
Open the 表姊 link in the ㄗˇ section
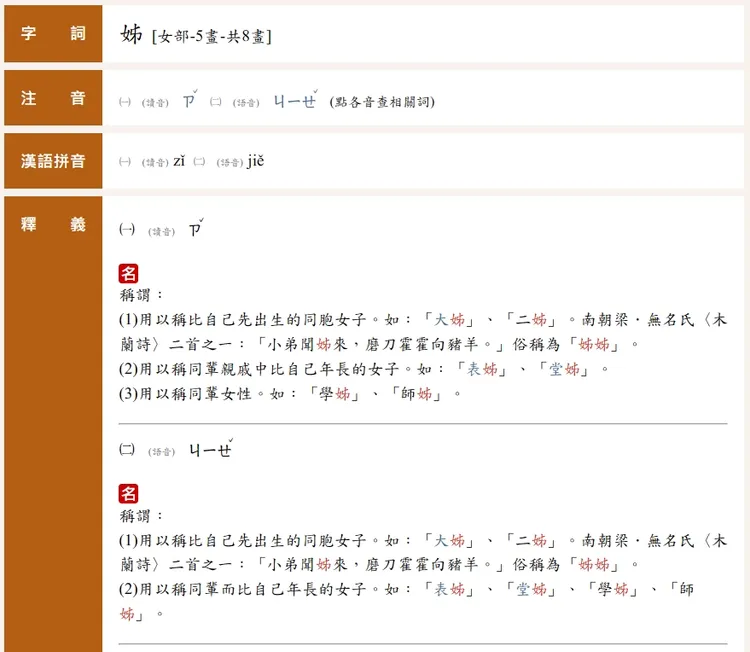481,369
